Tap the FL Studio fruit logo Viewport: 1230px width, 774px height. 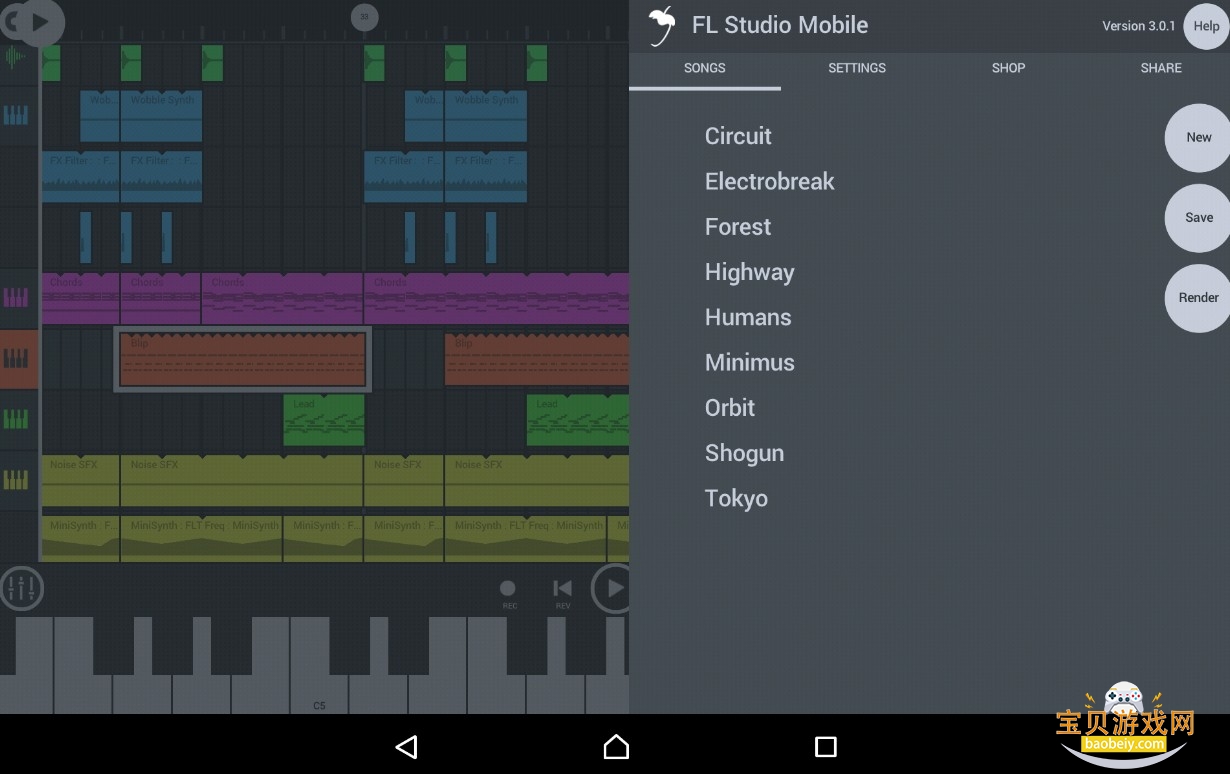(x=660, y=26)
